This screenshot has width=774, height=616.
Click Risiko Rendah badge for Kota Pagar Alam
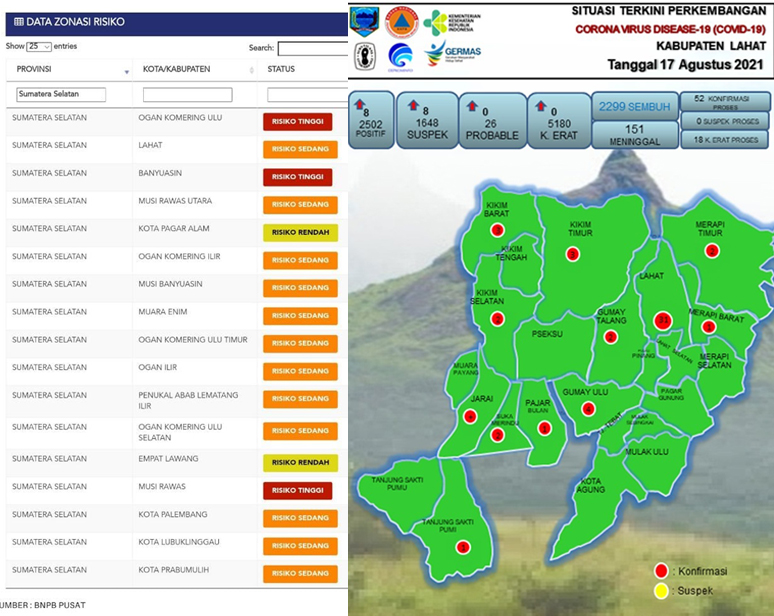(300, 233)
